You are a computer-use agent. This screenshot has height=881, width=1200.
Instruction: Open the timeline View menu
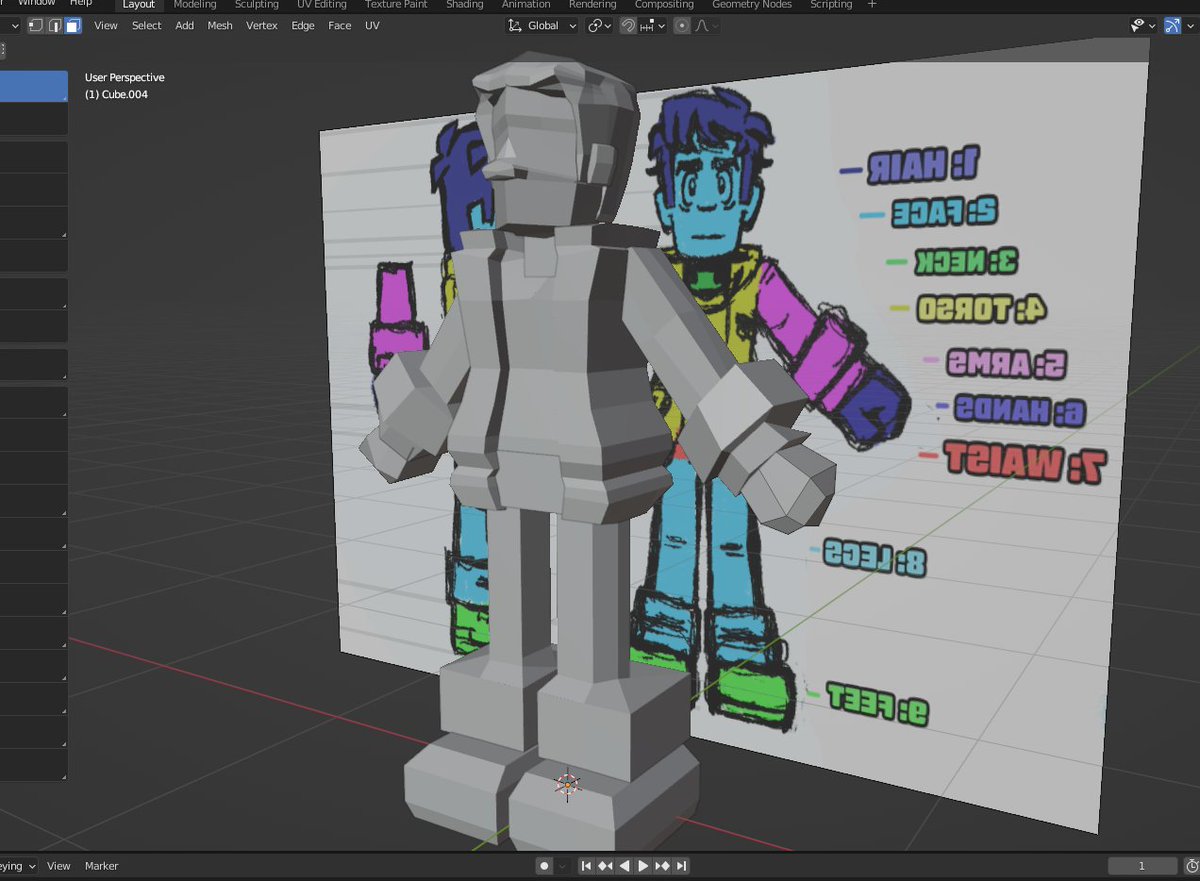coord(59,866)
